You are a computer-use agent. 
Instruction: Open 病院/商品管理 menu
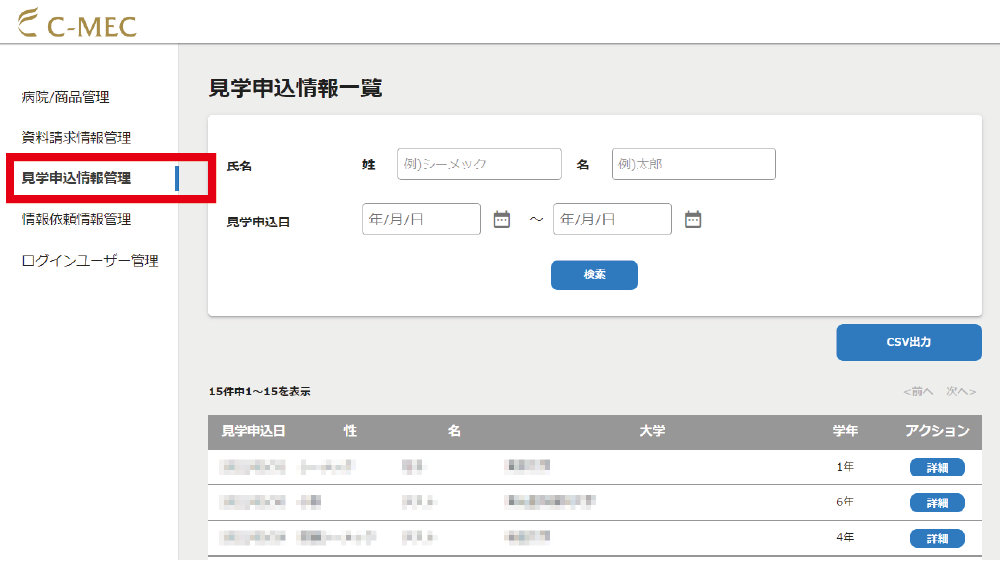66,97
